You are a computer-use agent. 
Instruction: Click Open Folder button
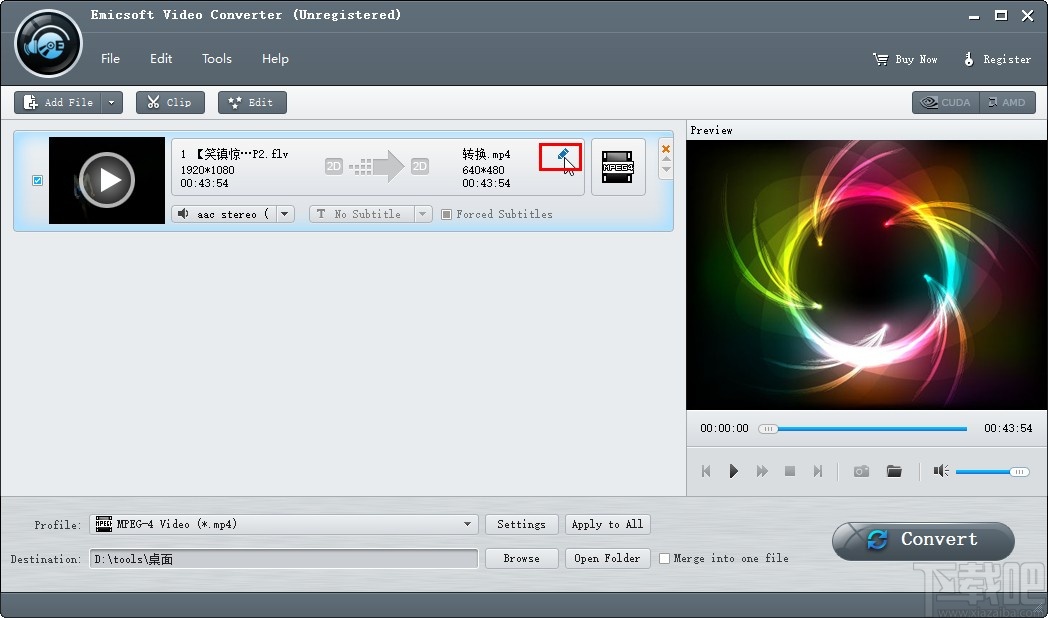pos(607,559)
